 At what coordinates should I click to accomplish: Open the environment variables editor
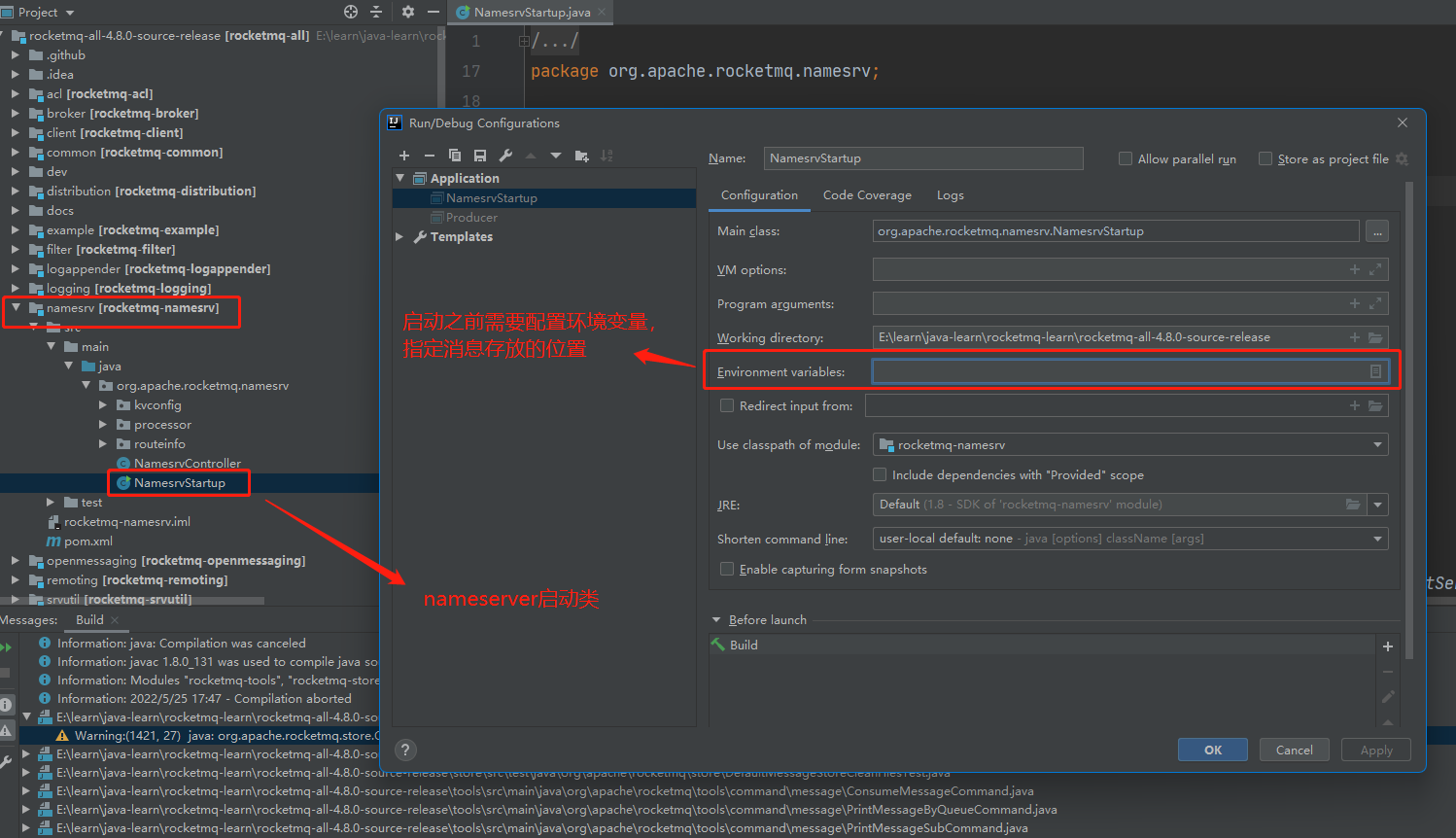point(1375,371)
